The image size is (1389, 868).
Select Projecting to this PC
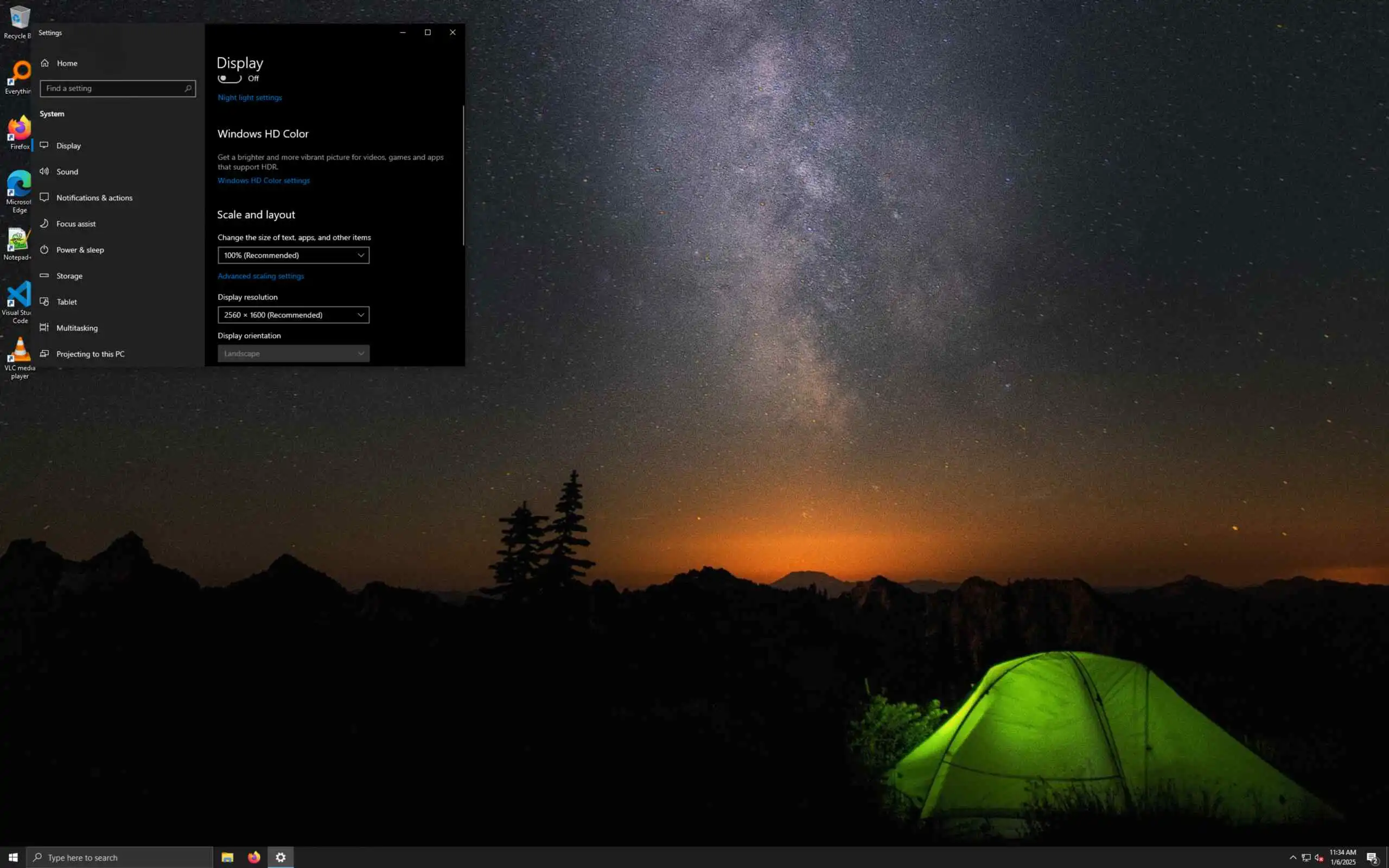[90, 354]
